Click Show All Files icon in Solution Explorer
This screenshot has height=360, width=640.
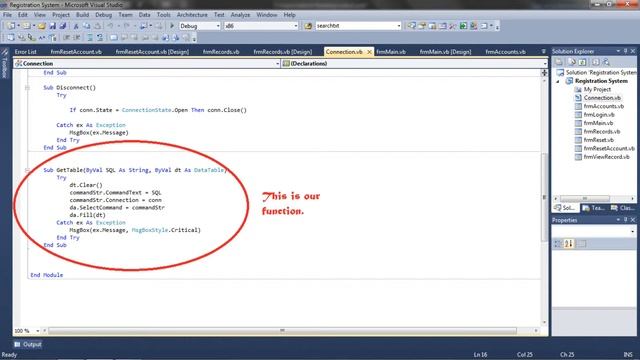(571, 62)
